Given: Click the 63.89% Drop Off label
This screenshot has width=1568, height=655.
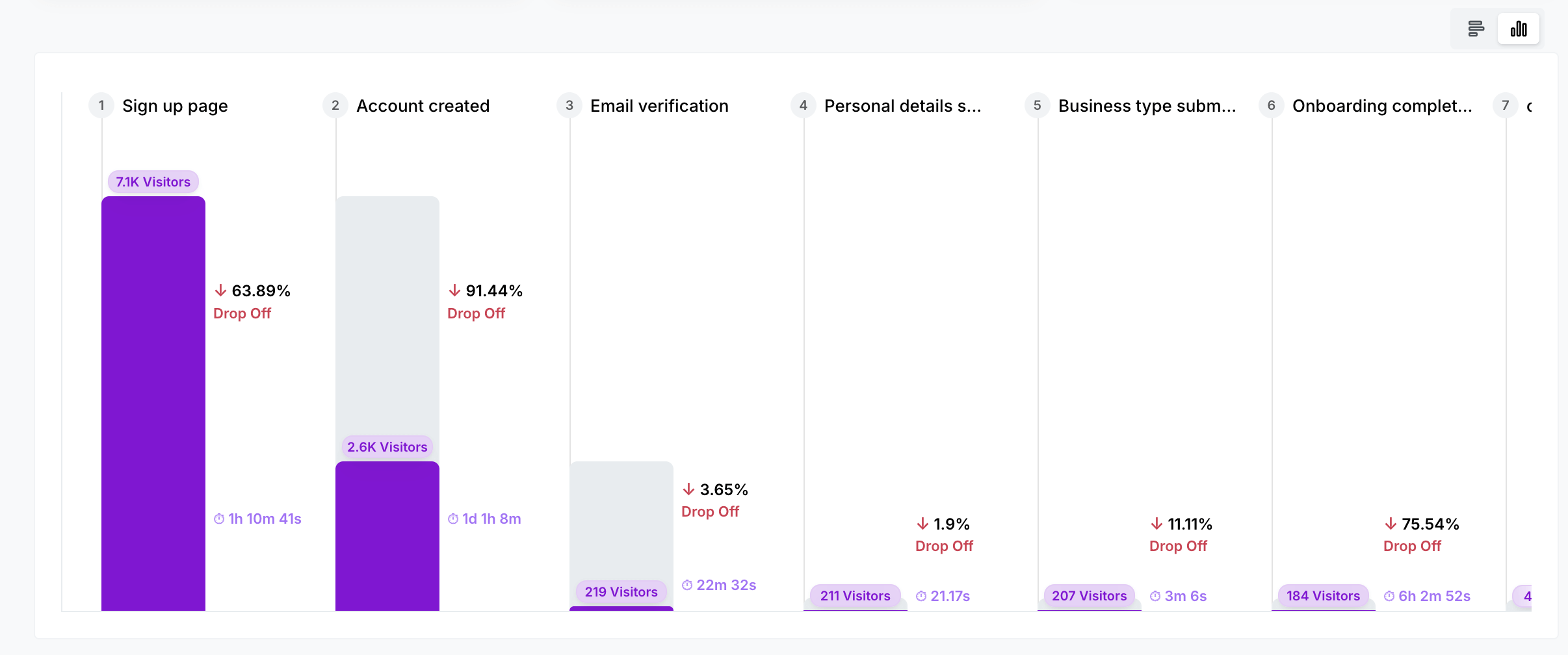Looking at the screenshot, I should click(x=252, y=302).
